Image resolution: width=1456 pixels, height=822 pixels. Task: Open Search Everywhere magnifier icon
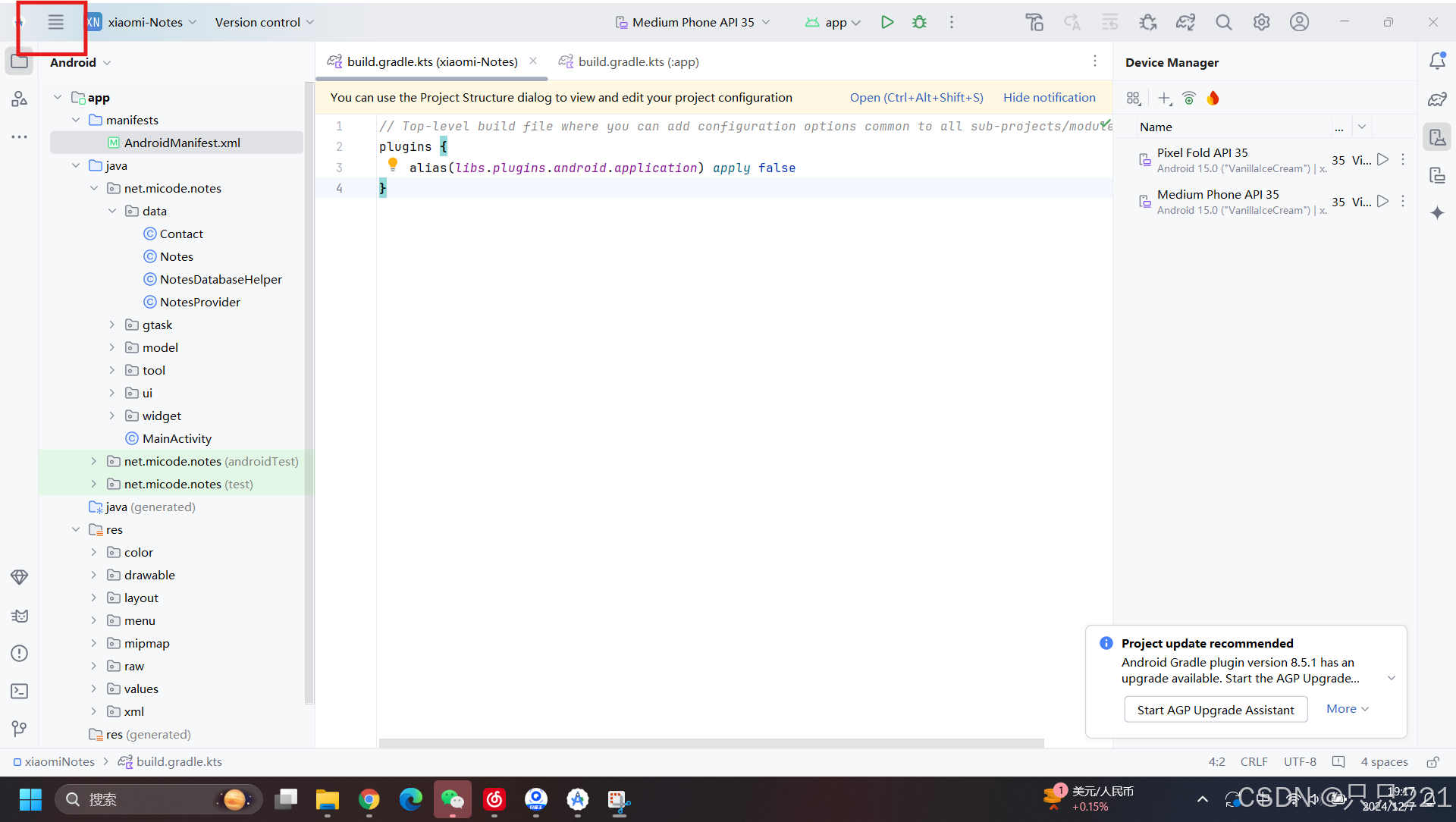coord(1223,22)
